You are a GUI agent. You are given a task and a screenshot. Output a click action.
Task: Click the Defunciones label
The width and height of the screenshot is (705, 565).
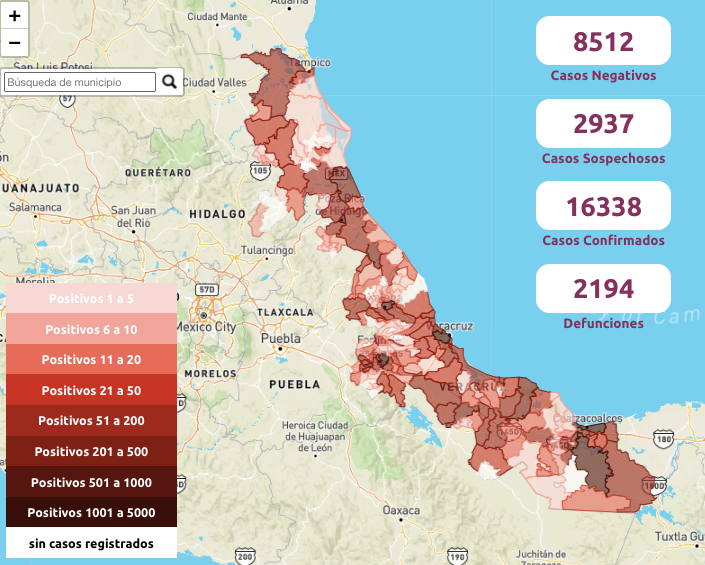pos(603,323)
